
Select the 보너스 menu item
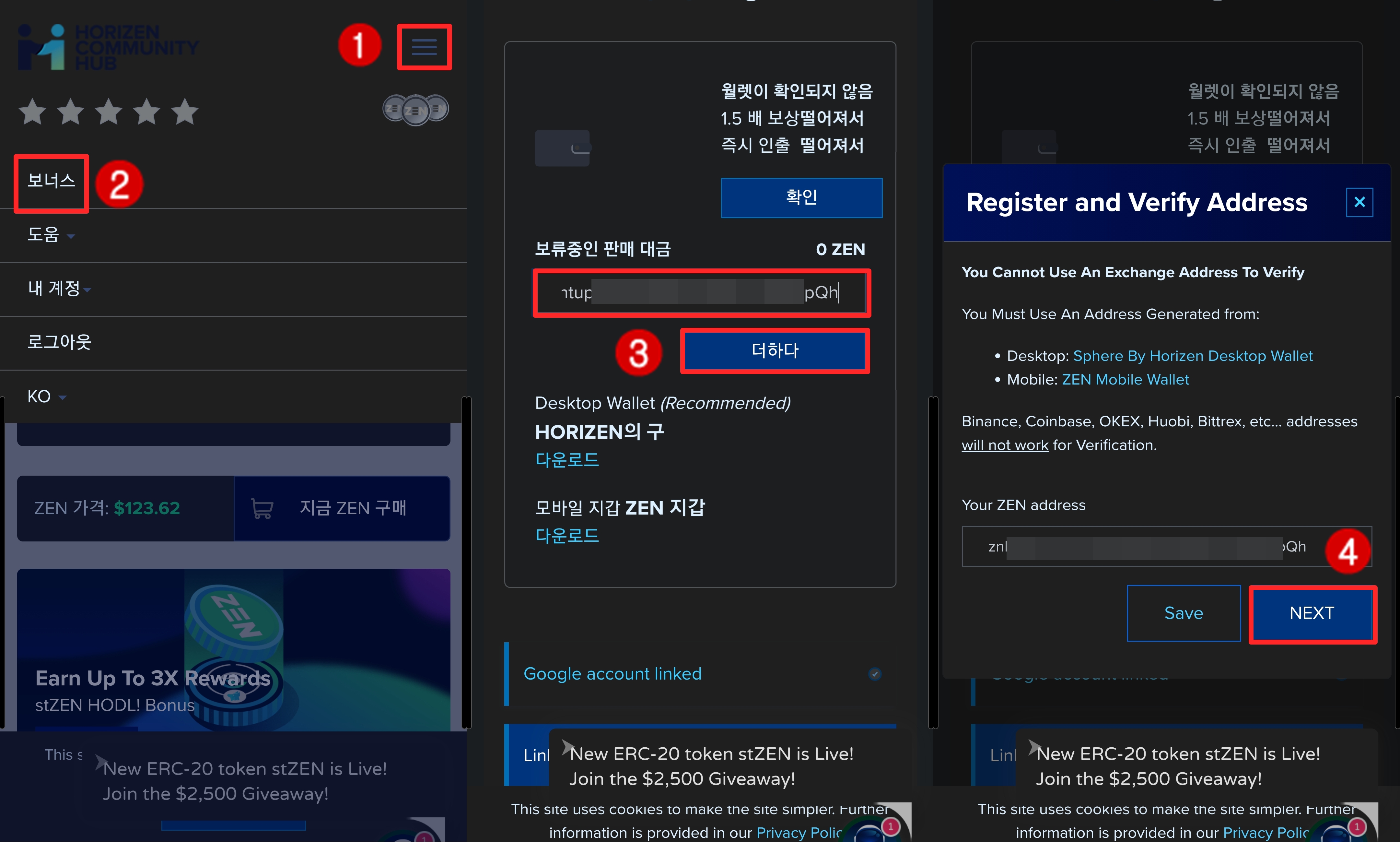point(51,181)
